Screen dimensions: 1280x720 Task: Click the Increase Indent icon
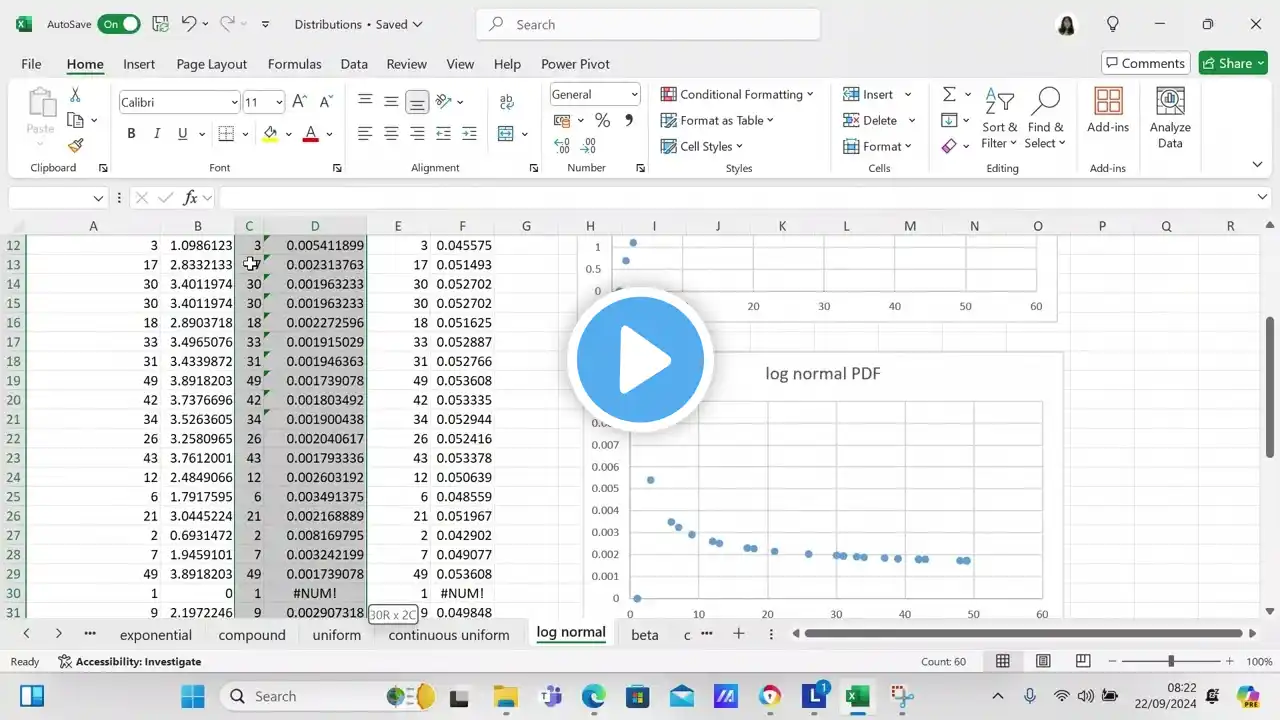(469, 134)
